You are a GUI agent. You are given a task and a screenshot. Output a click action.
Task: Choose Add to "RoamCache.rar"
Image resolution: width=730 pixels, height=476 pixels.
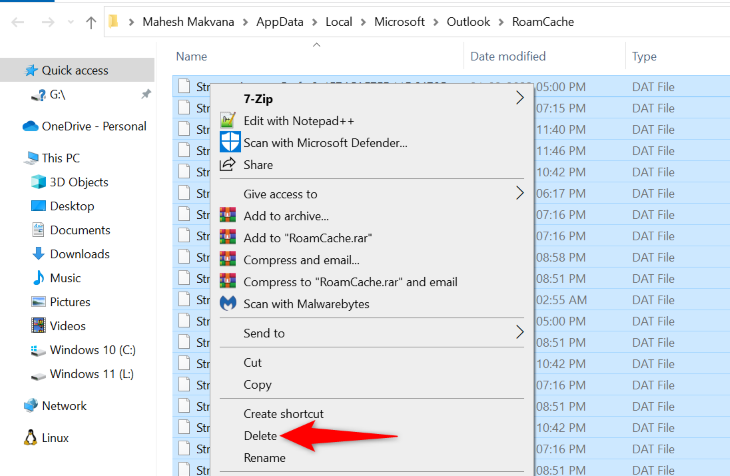click(x=372, y=238)
